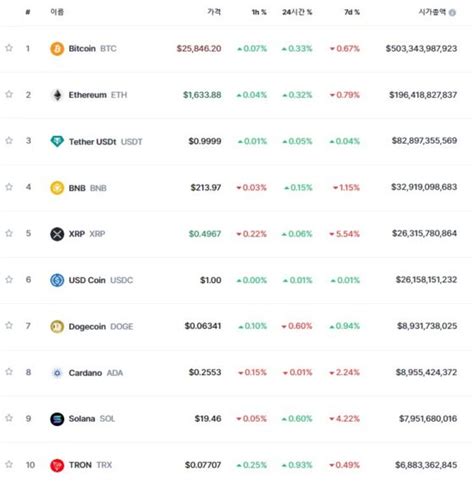Click the Bitcoin coin logo icon
Screen dimensions: 474x485
tap(57, 49)
